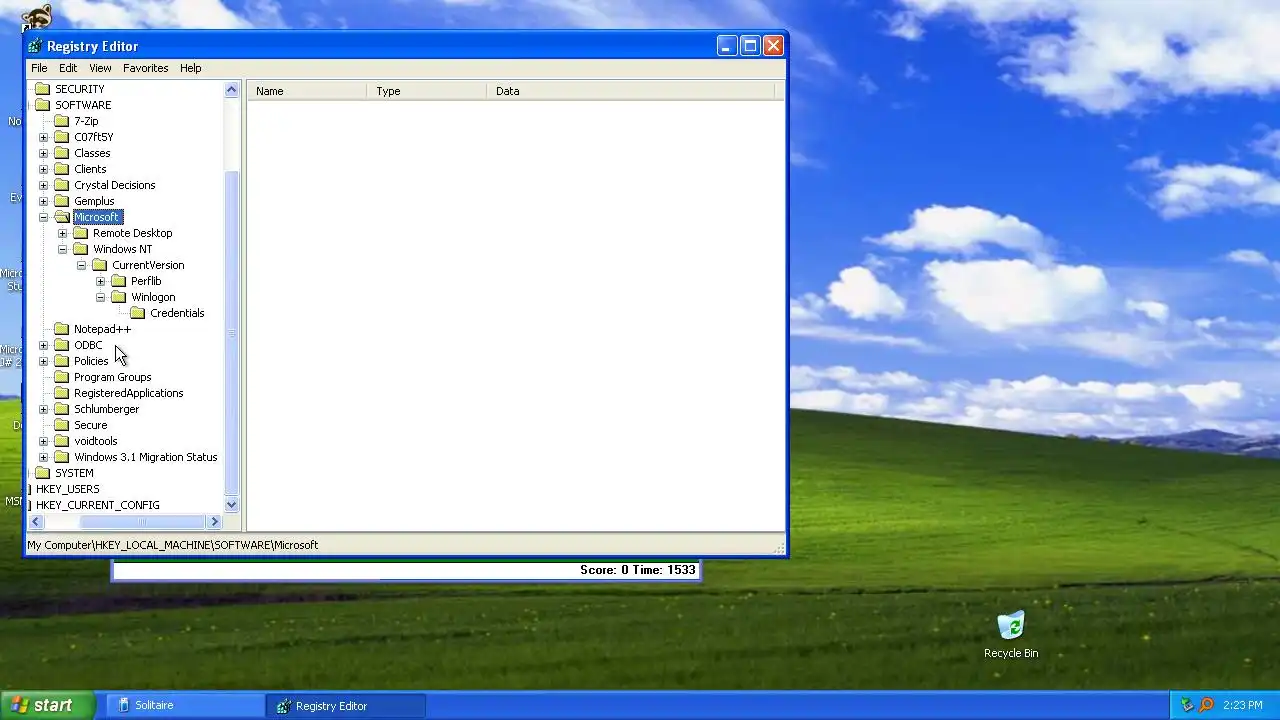Select the Windows 3.1 Migration Status label
This screenshot has height=720, width=1280.
pos(145,457)
